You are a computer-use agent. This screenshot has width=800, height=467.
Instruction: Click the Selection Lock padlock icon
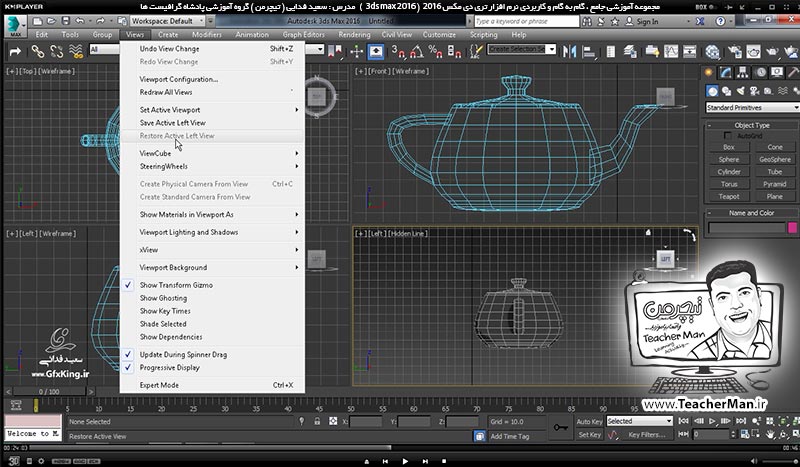click(x=317, y=421)
